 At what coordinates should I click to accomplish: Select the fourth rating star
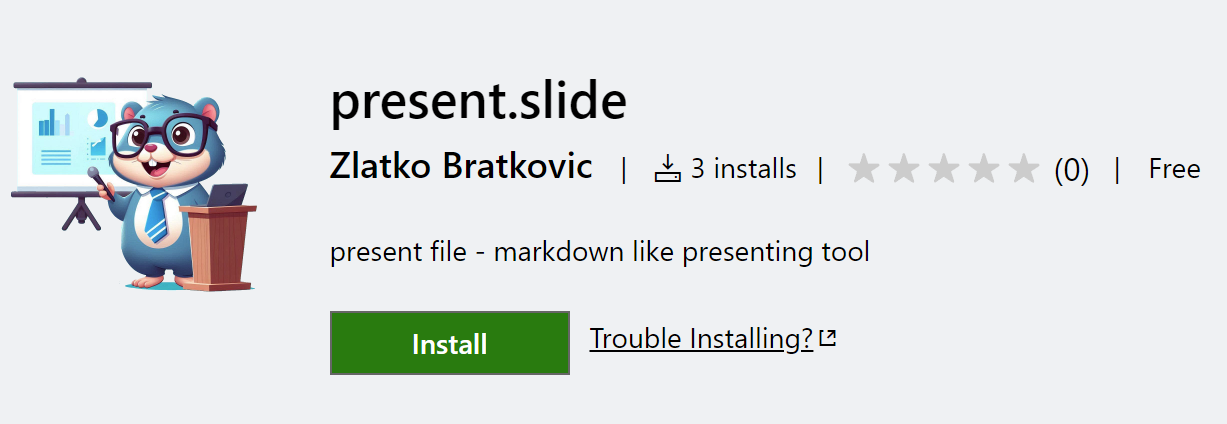pyautogui.click(x=983, y=170)
